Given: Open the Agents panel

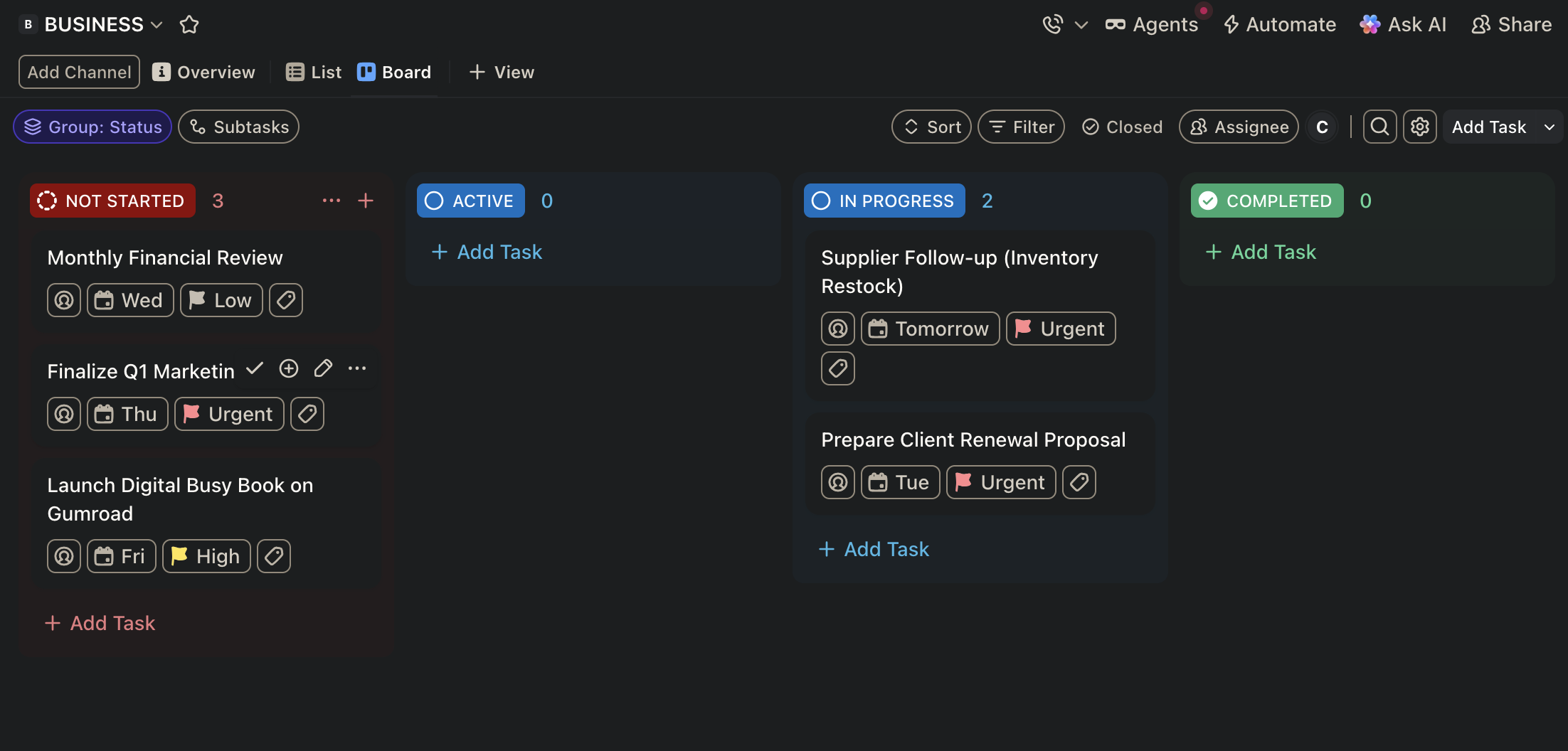Looking at the screenshot, I should (1152, 25).
